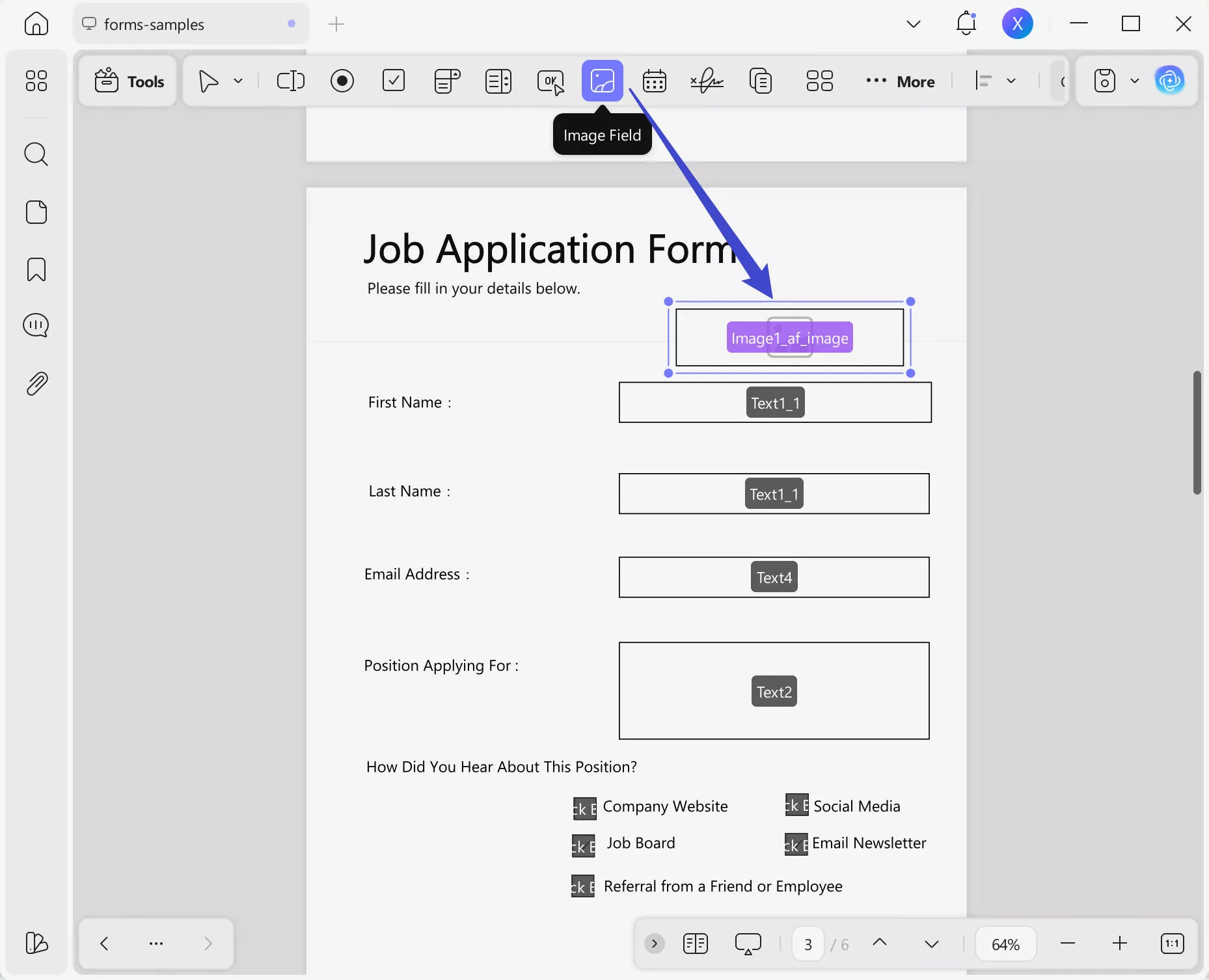This screenshot has width=1209, height=980.
Task: Expand the save options dropdown
Action: [x=1135, y=81]
